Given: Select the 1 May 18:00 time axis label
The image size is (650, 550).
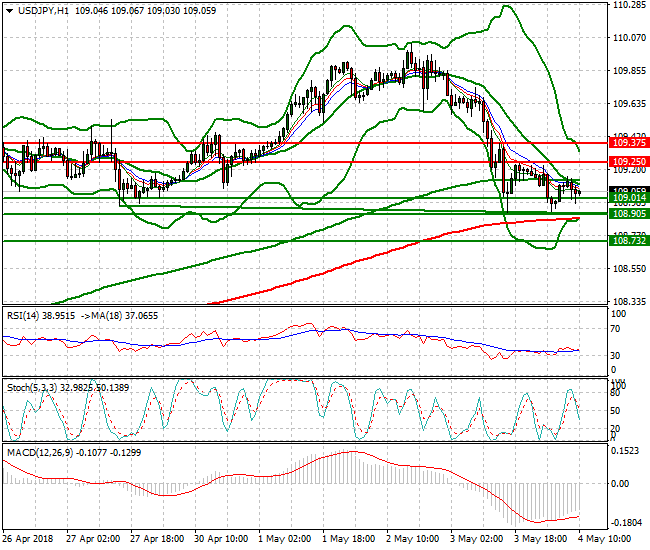Looking at the screenshot, I should tap(349, 539).
